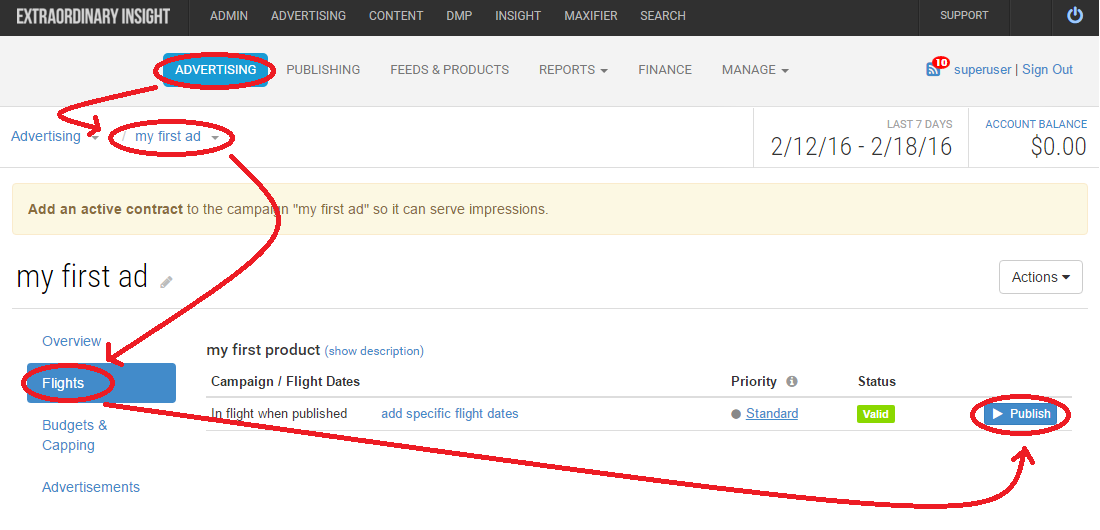
Task: Open the RSS notifications feed icon
Action: tap(934, 69)
